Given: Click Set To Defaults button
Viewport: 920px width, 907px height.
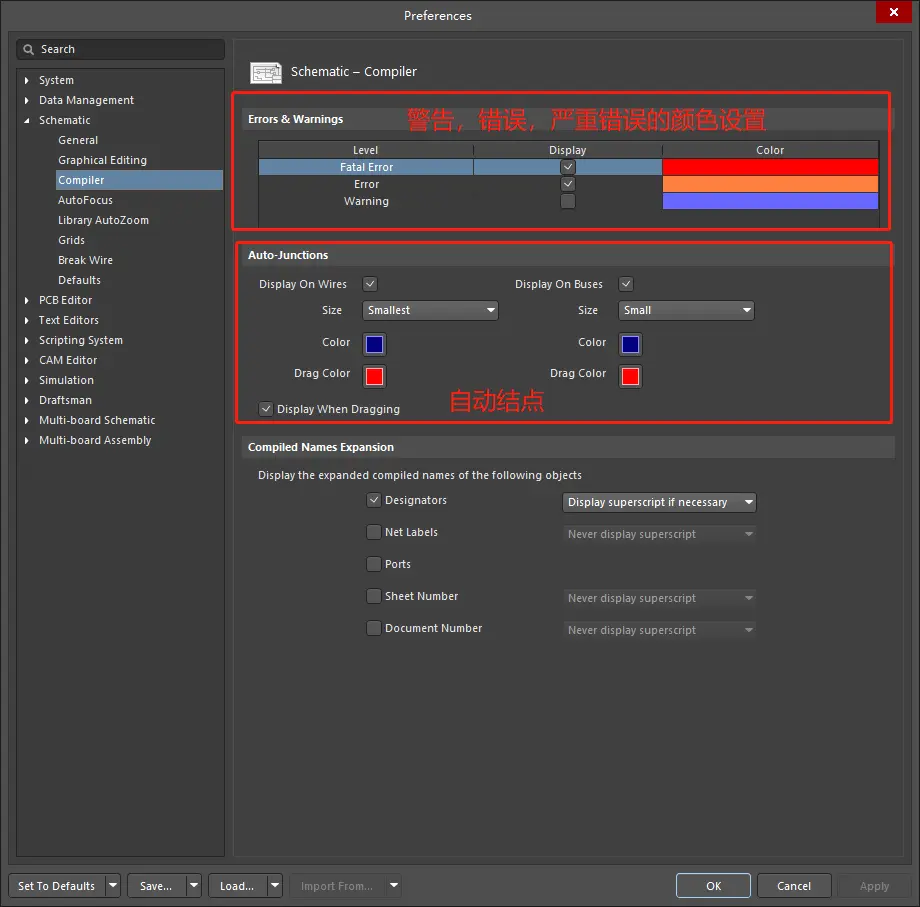Looking at the screenshot, I should pyautogui.click(x=57, y=885).
